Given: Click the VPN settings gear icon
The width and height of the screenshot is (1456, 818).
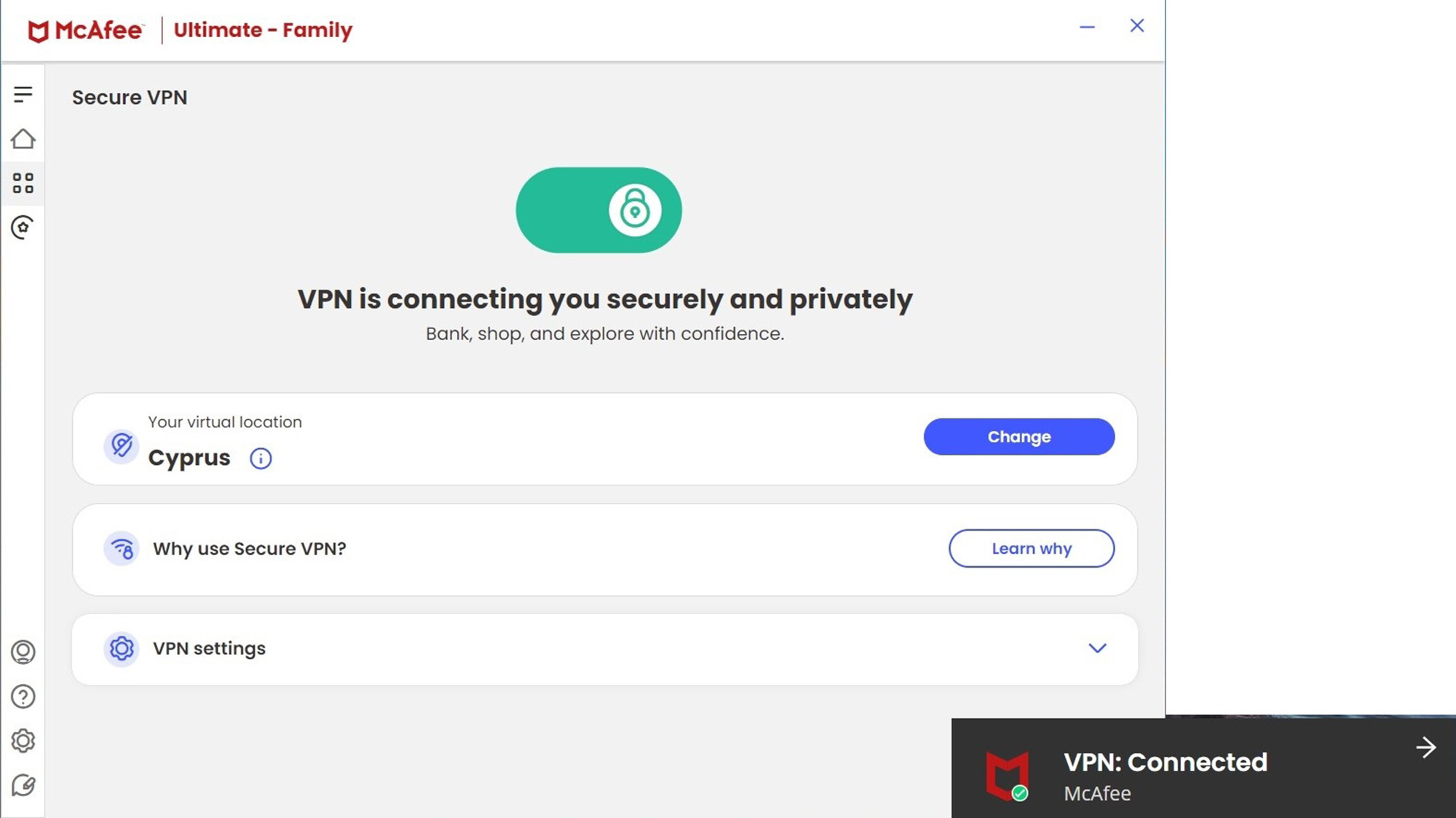Looking at the screenshot, I should pos(122,648).
